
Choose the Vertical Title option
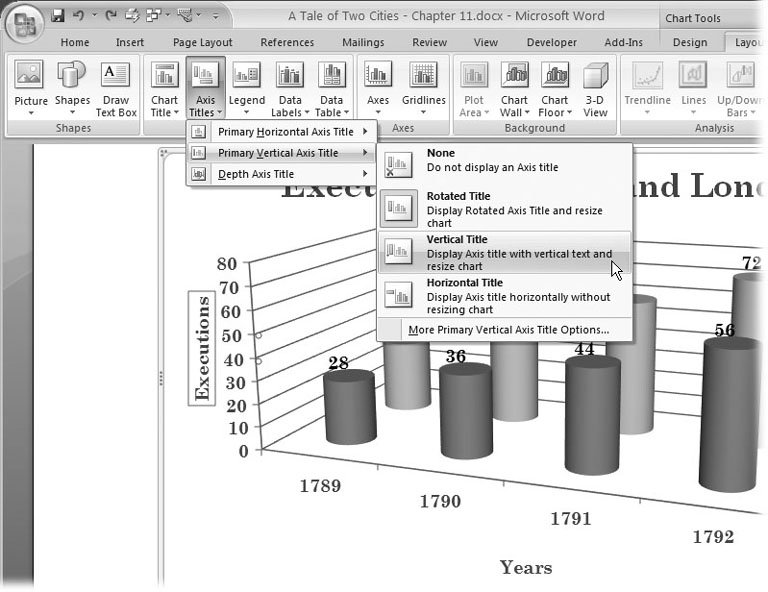click(x=504, y=253)
